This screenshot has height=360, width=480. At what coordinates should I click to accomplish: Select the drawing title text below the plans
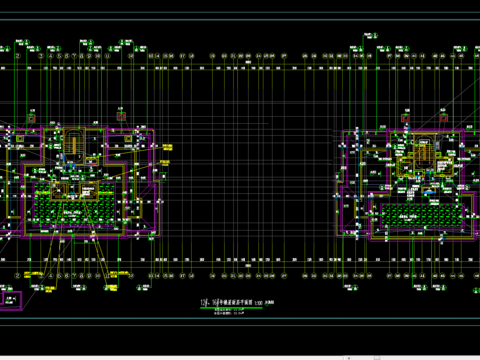(x=226, y=303)
